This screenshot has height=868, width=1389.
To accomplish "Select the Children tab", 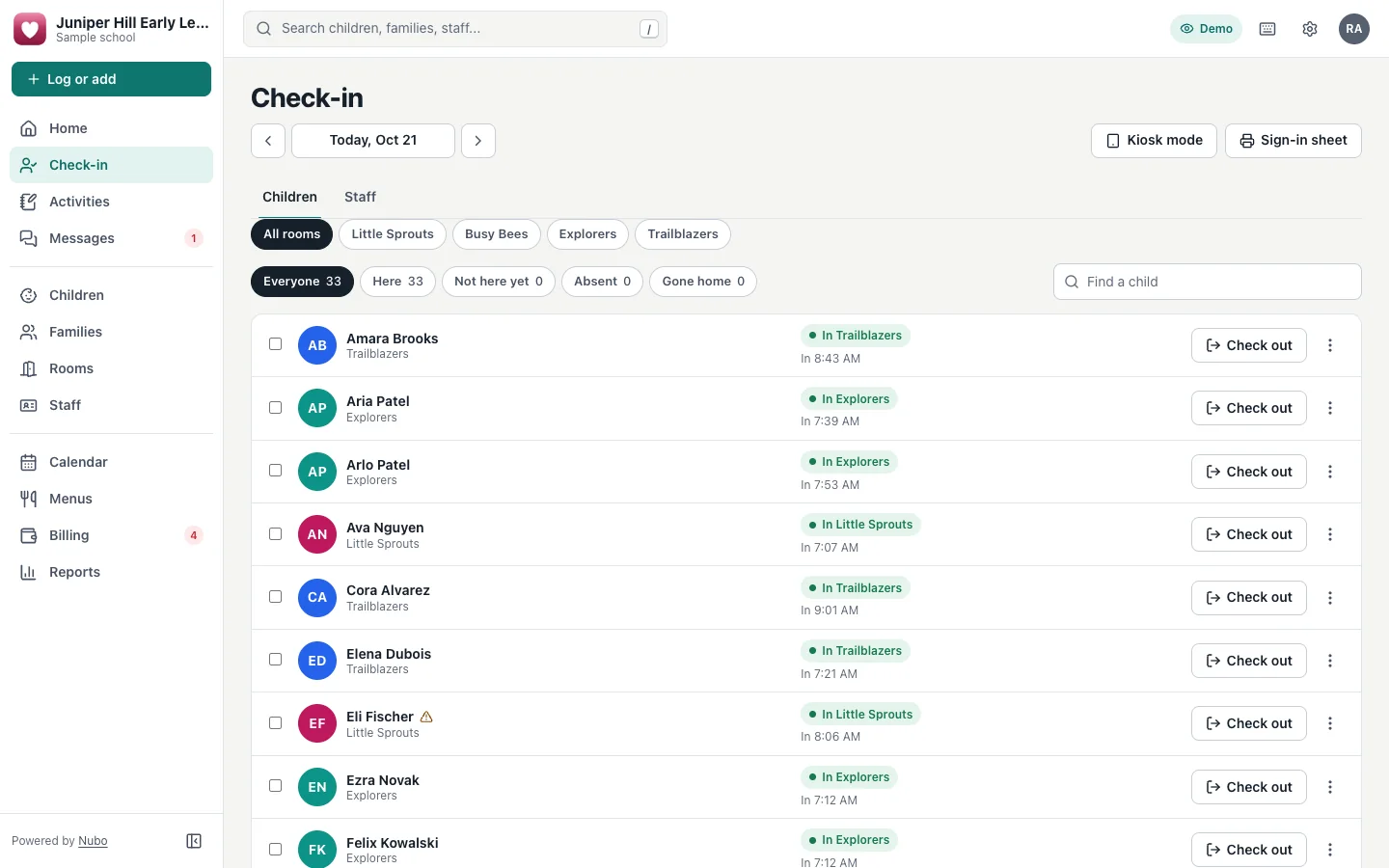I will 289,197.
